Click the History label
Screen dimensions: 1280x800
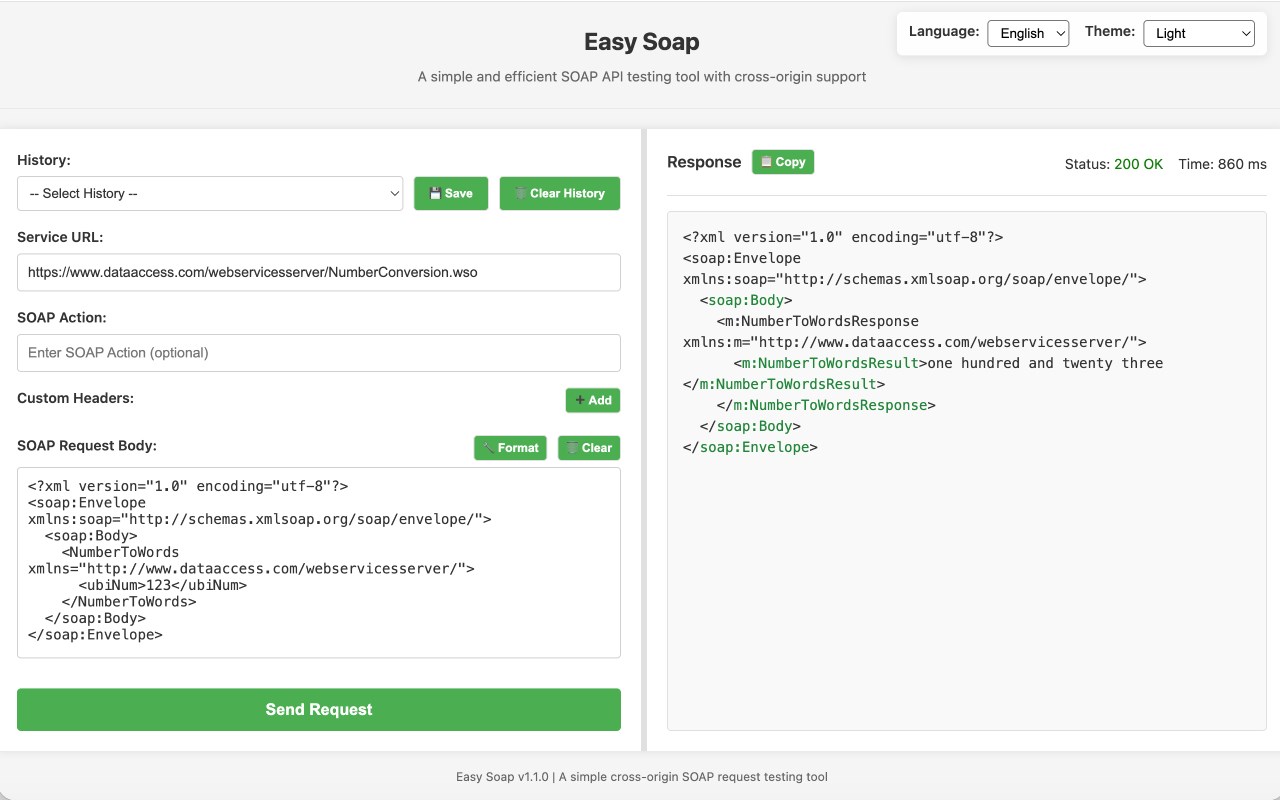[44, 160]
